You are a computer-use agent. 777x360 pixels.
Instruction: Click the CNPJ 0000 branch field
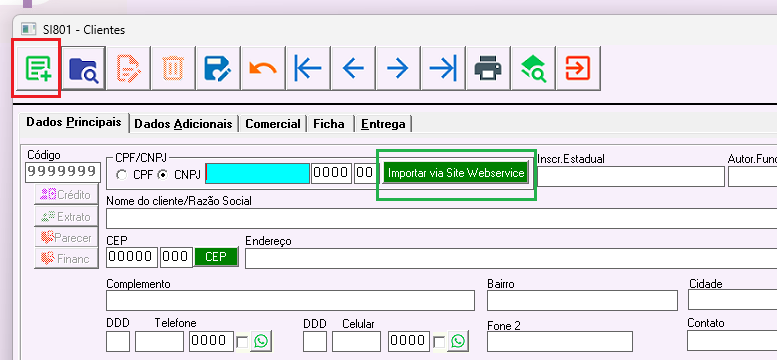click(332, 174)
